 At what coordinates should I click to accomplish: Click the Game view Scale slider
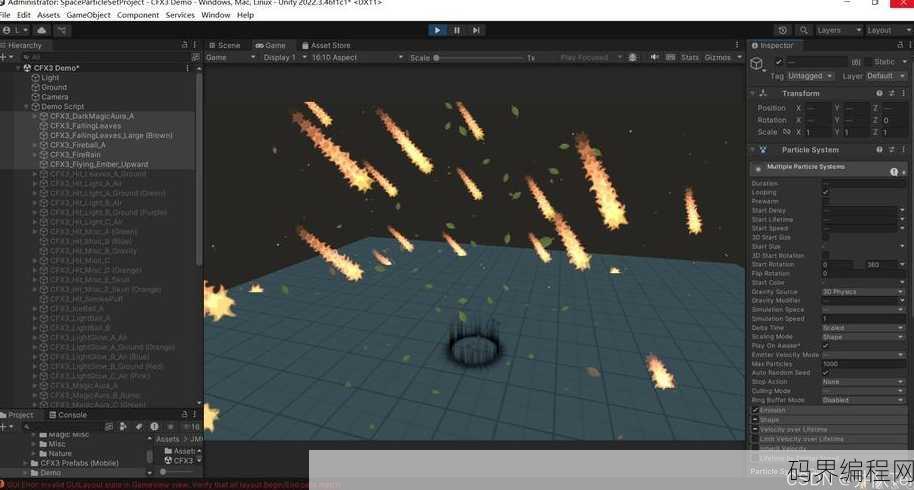478,58
